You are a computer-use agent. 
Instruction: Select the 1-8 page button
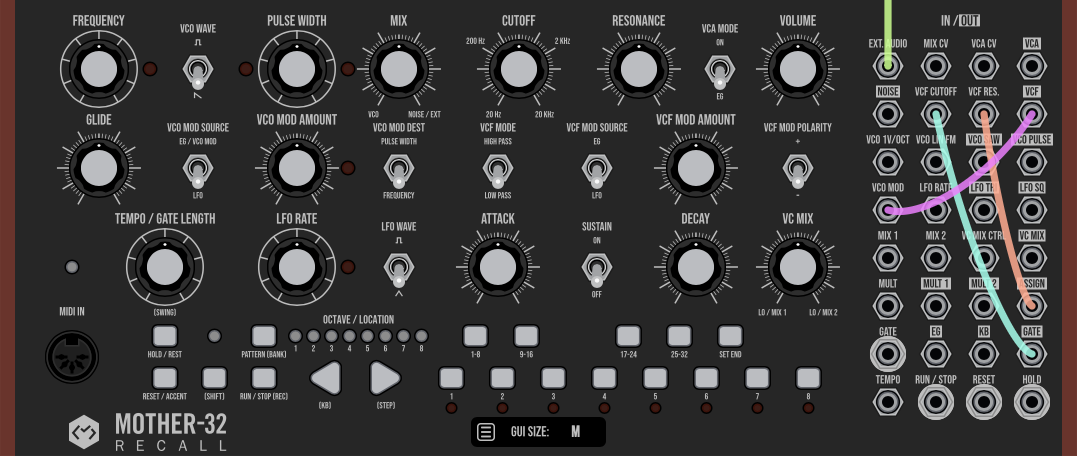(475, 336)
